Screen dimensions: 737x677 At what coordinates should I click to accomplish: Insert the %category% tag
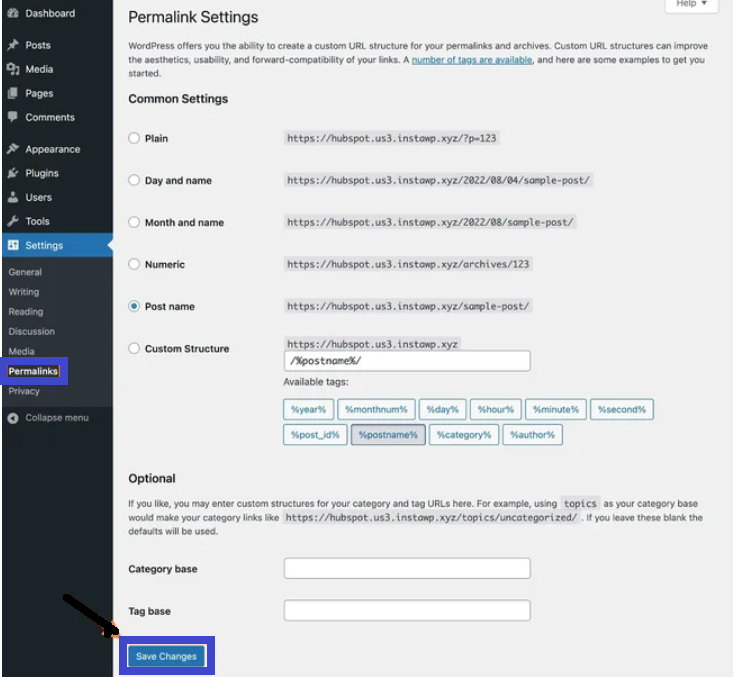pyautogui.click(x=464, y=434)
